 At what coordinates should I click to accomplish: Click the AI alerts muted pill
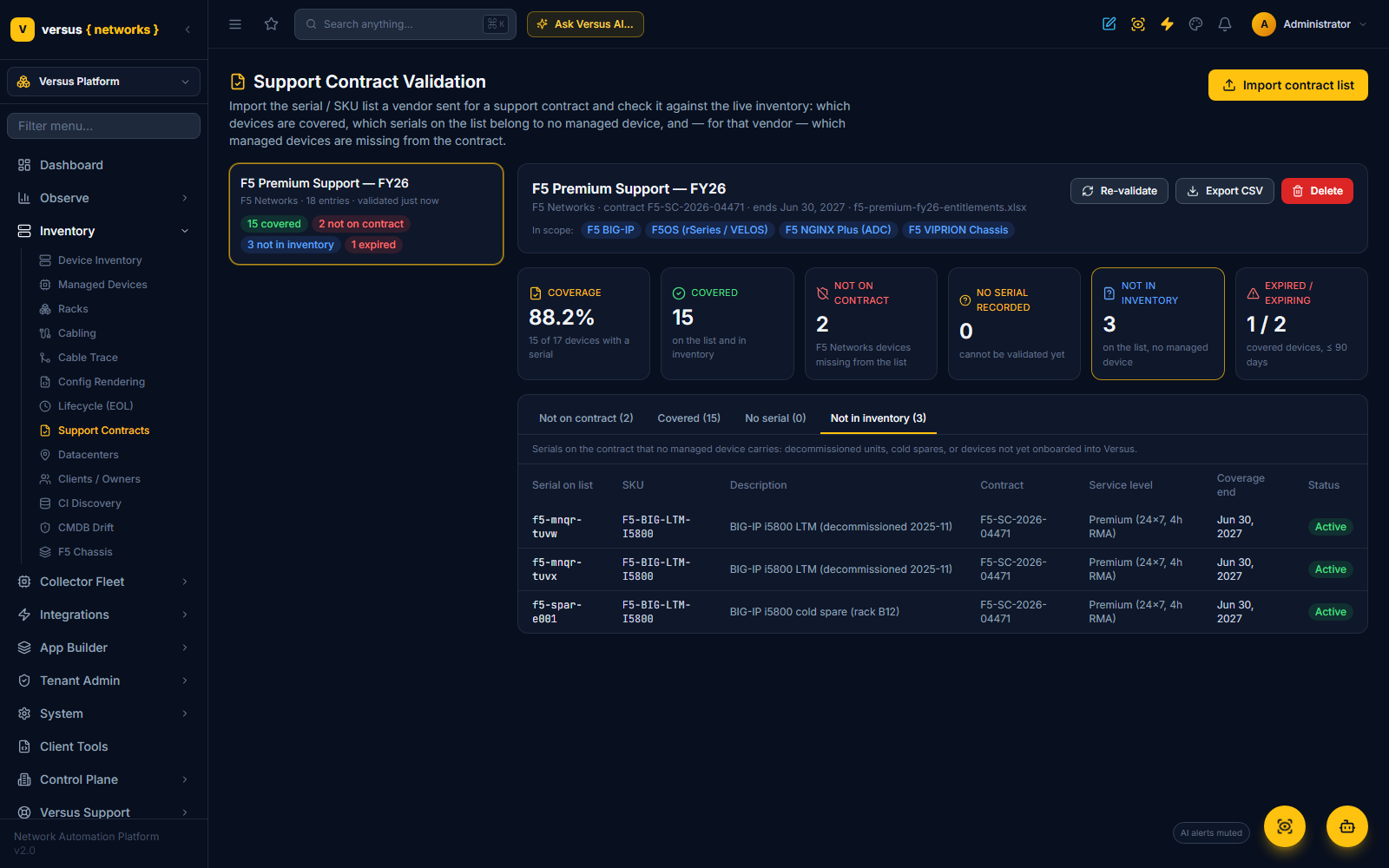click(x=1211, y=833)
